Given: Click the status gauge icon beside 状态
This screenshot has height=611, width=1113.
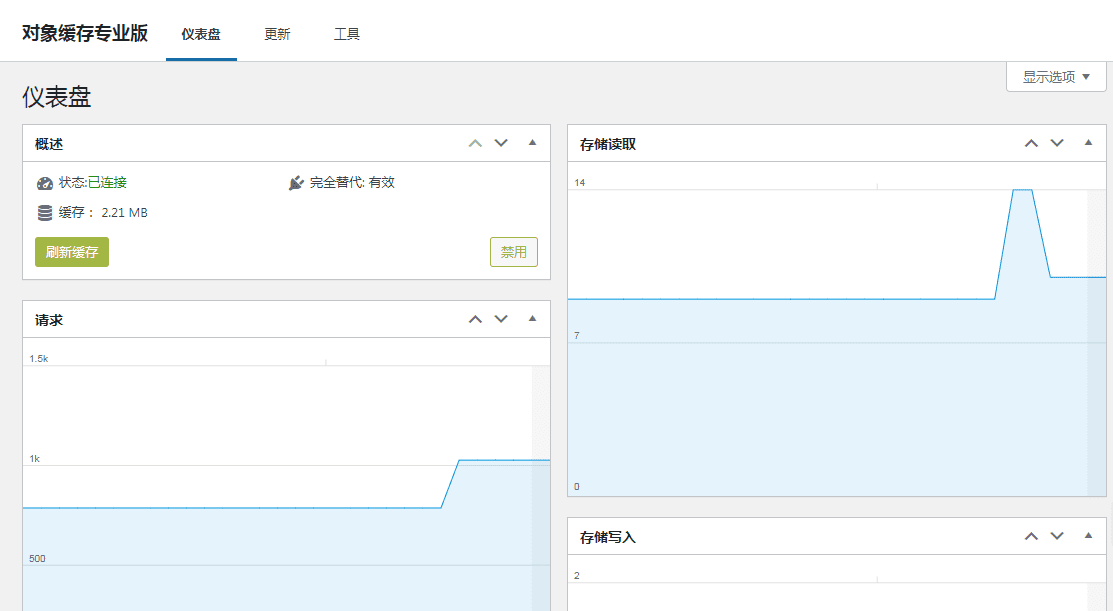Looking at the screenshot, I should coord(45,183).
